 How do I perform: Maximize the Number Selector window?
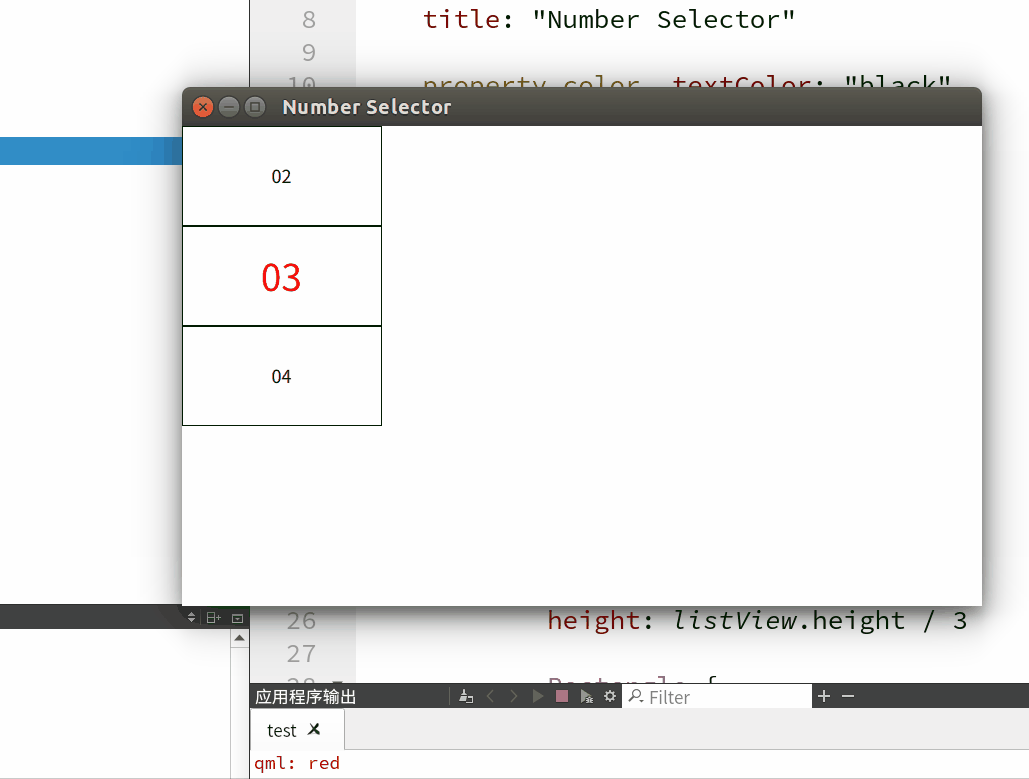pos(255,107)
